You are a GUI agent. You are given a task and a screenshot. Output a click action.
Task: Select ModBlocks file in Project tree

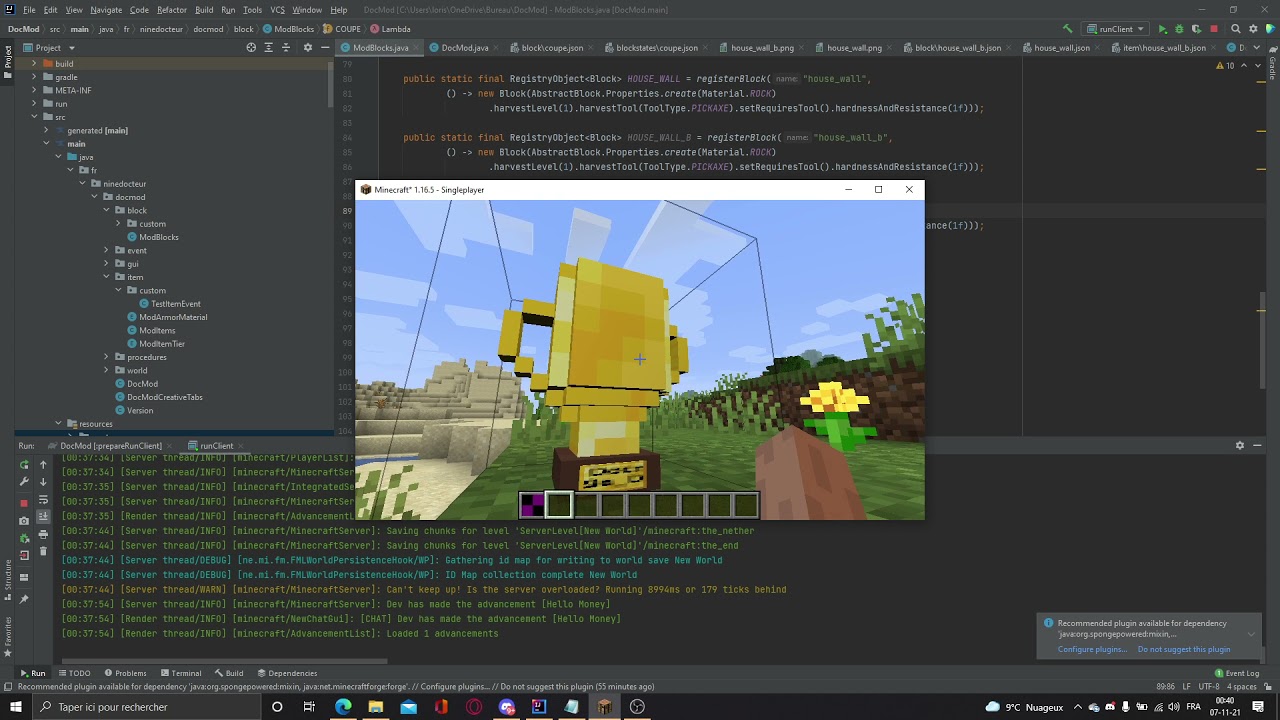pos(159,237)
